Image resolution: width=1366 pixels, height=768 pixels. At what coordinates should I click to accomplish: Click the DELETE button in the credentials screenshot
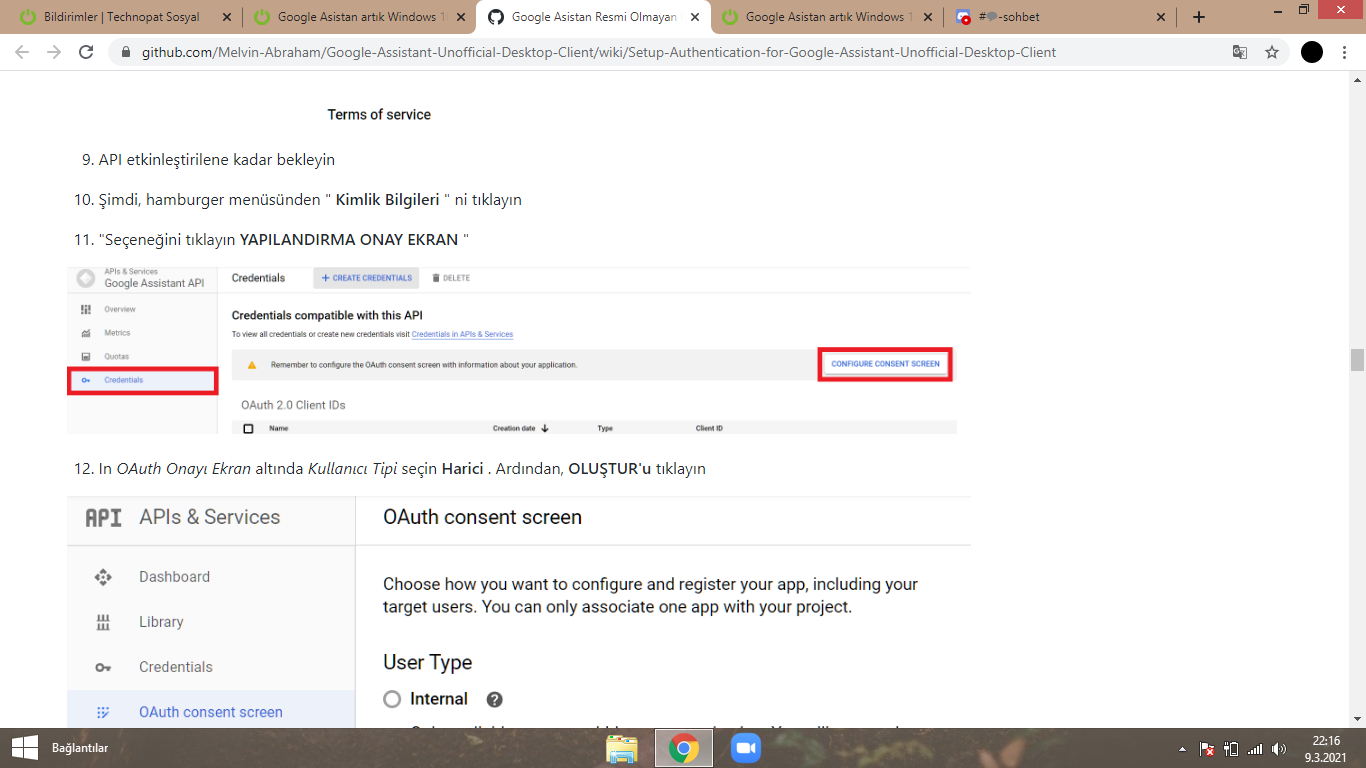click(x=451, y=278)
